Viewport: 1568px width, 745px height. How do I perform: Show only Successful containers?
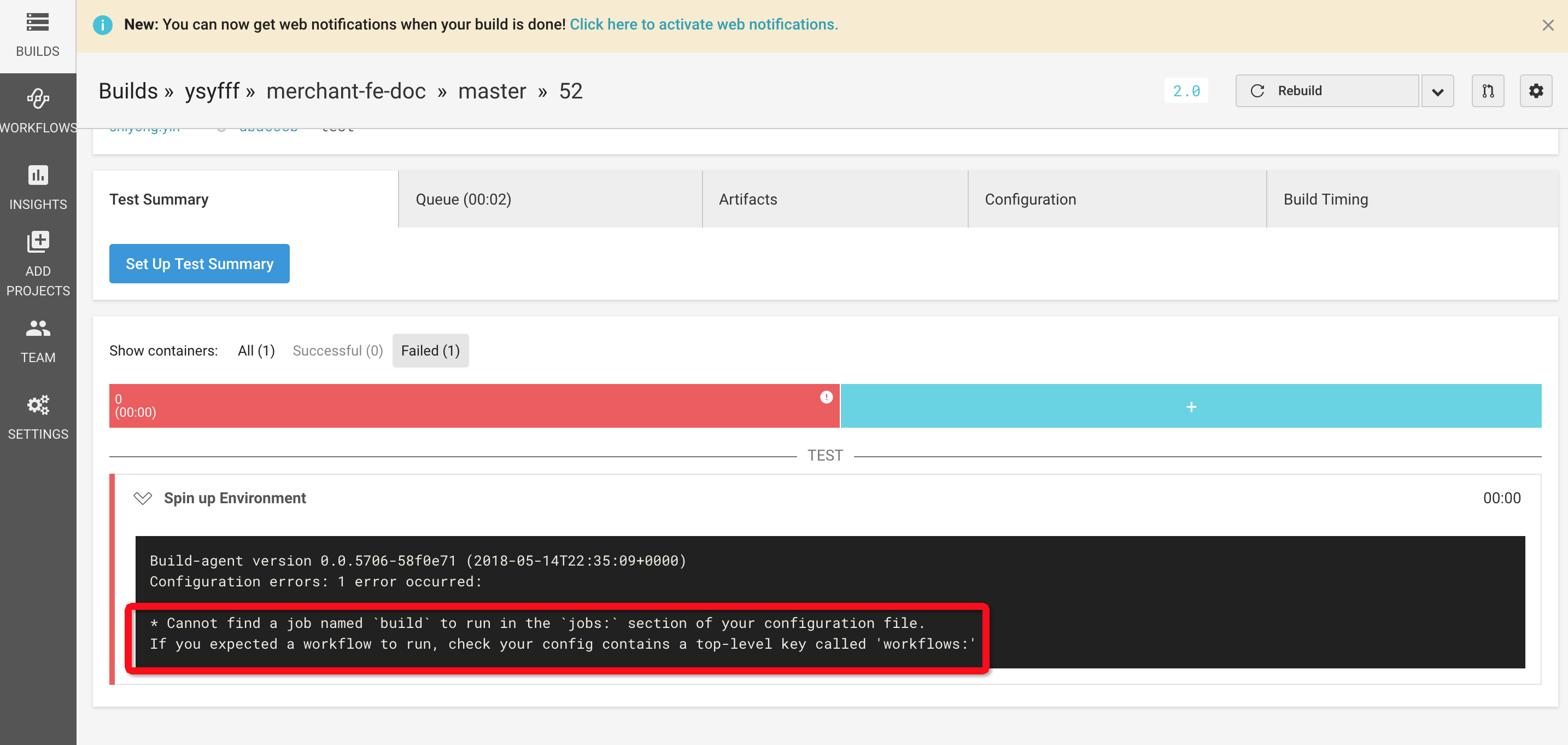click(x=337, y=350)
